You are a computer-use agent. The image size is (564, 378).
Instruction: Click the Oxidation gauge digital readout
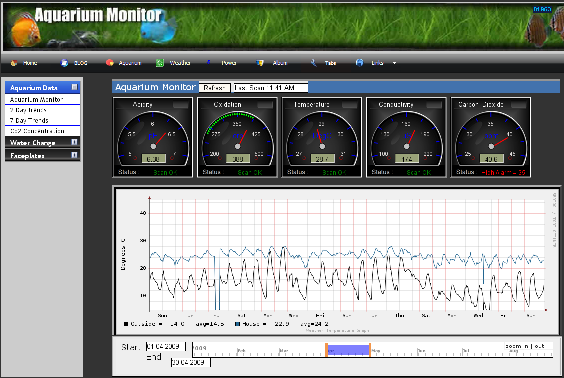(238, 159)
